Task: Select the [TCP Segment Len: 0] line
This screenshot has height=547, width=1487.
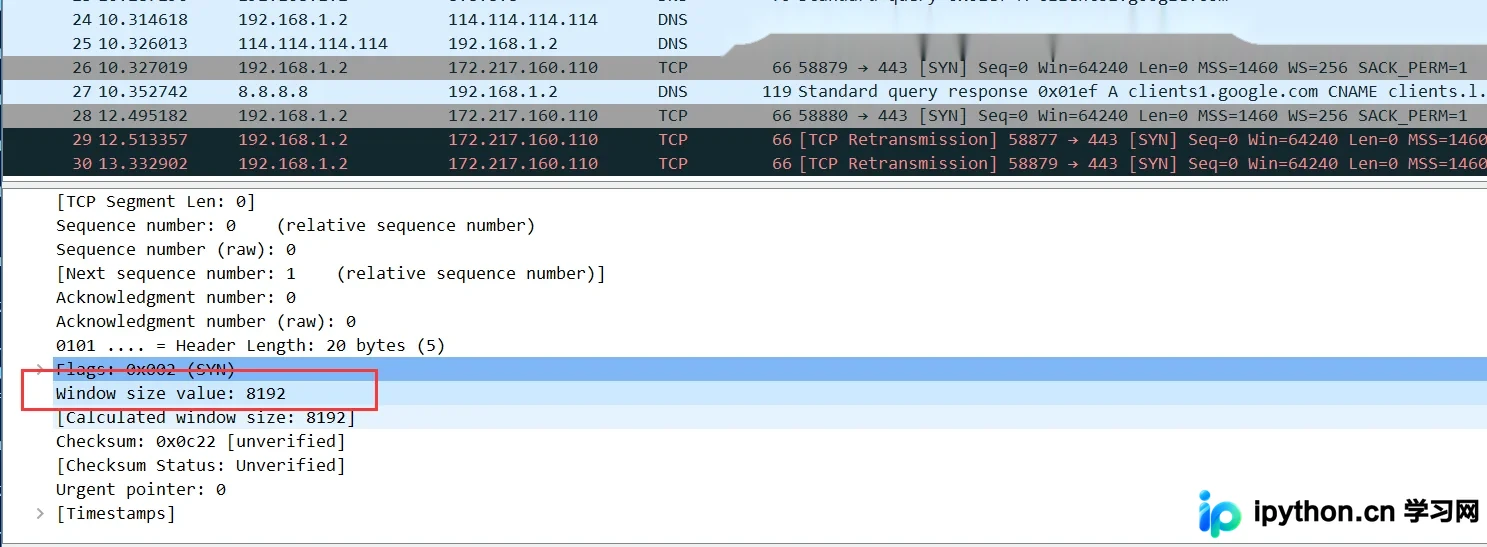Action: [x=155, y=201]
